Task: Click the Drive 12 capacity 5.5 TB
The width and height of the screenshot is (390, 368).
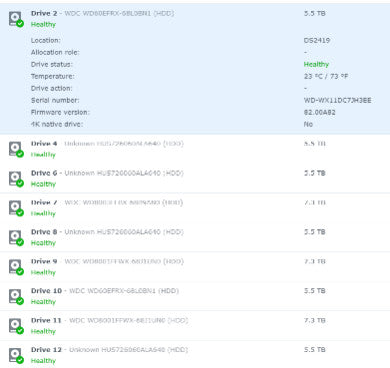Action: coord(315,350)
